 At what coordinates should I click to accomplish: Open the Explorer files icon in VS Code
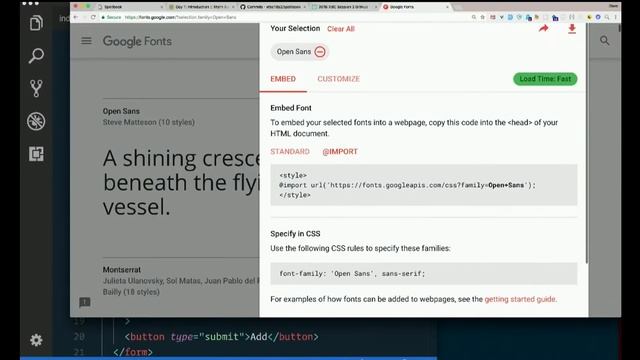coord(36,23)
